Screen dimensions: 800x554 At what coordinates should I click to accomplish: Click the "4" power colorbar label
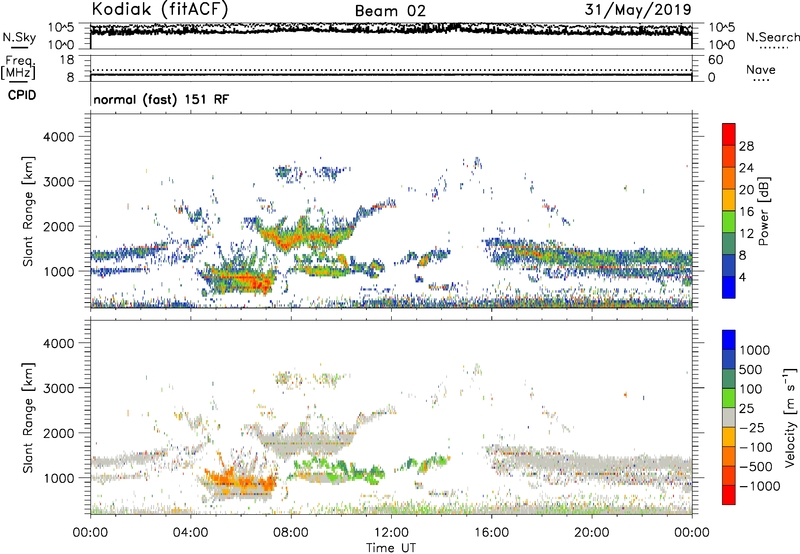point(742,277)
